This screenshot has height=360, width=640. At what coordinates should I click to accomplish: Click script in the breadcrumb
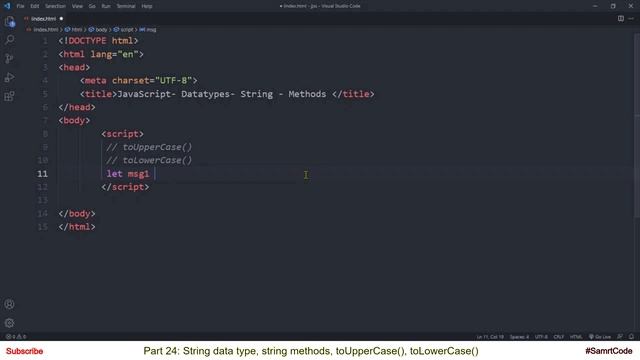[127, 30]
